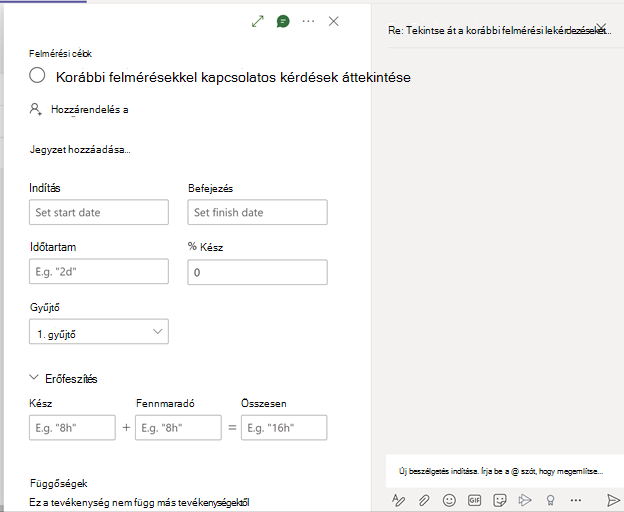Click the Fennmaradó remaining effort field
This screenshot has width=624, height=512.
pyautogui.click(x=178, y=428)
